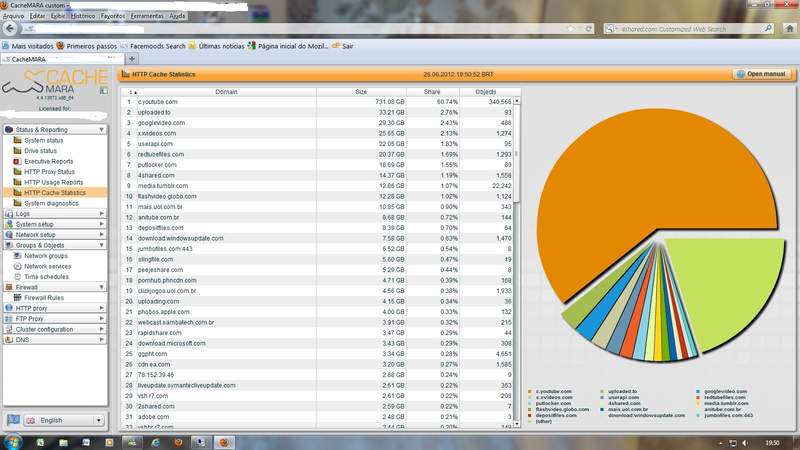The image size is (800, 450).
Task: Open Primeiros passos bookmark
Action: point(86,46)
